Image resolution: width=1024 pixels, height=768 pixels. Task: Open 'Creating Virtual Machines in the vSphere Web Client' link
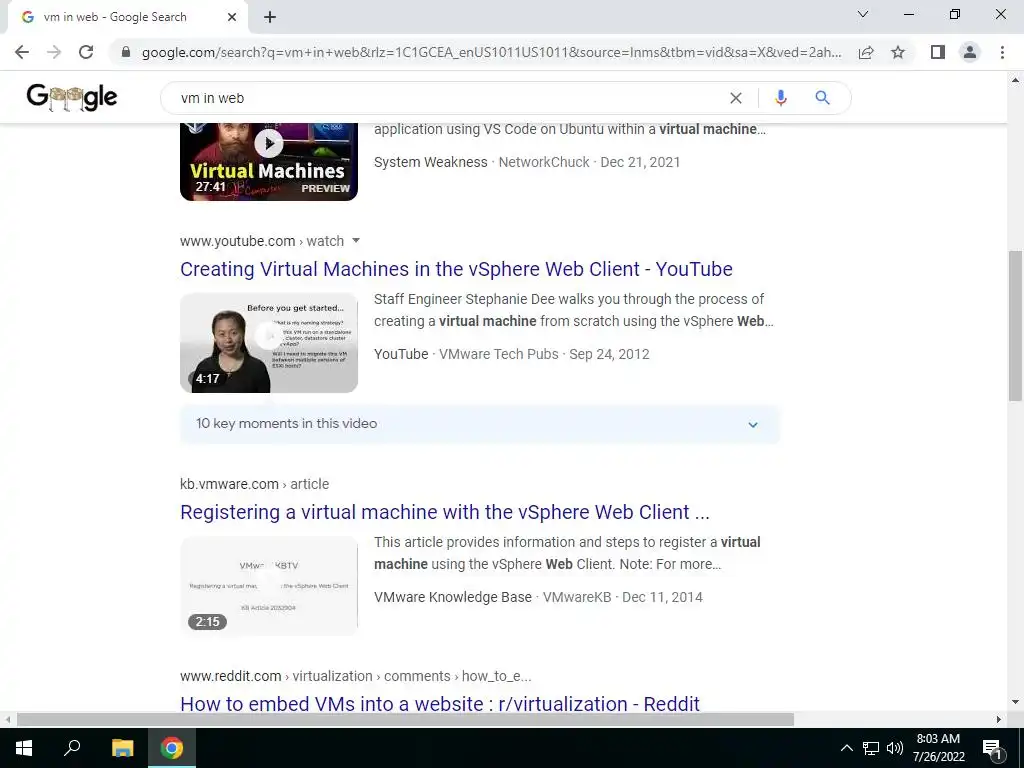tap(456, 269)
